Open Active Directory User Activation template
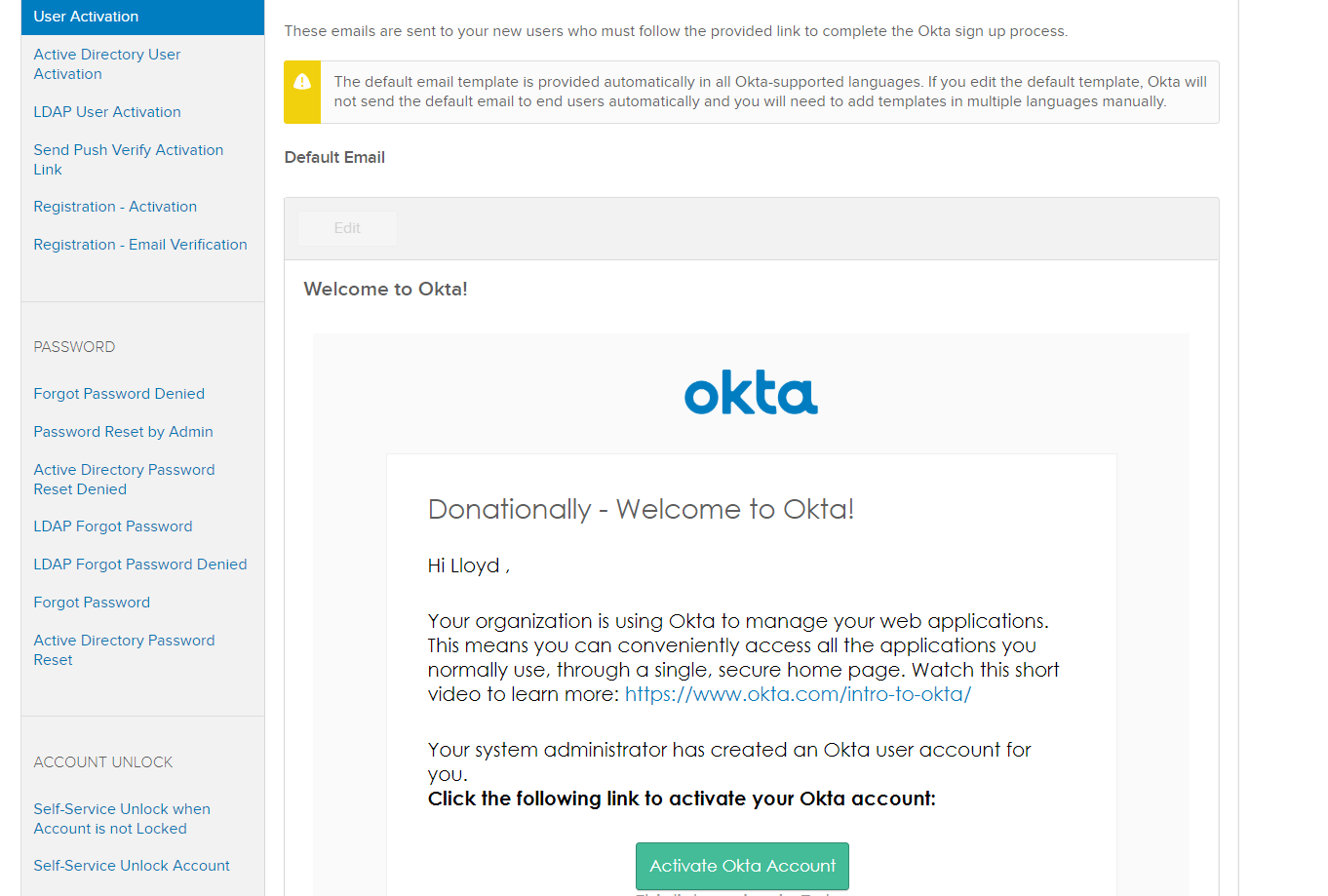Viewport: 1328px width, 896px height. [x=107, y=64]
